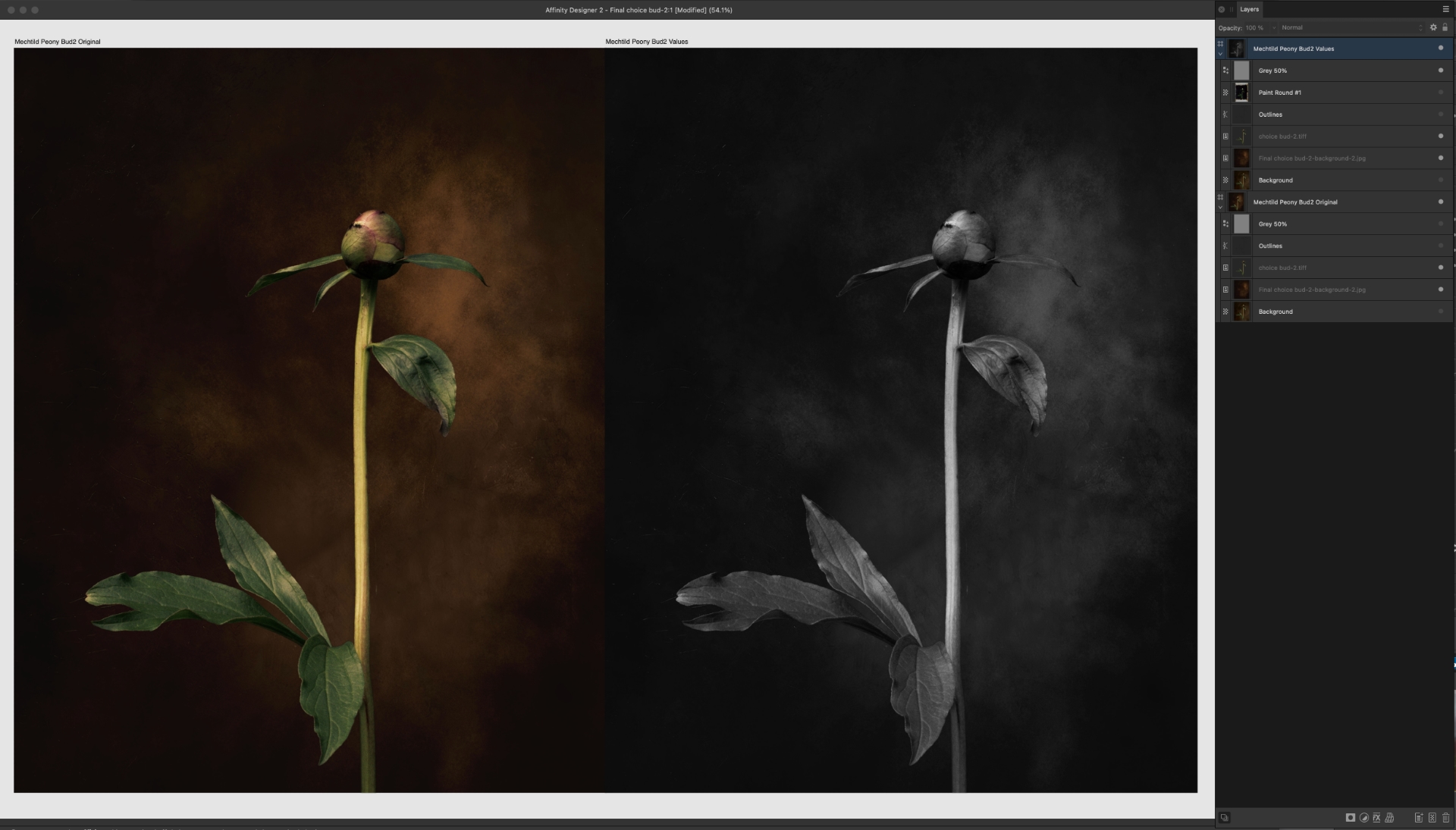1456x830 pixels.
Task: Click the Edit All Layers icon
Action: click(1224, 818)
